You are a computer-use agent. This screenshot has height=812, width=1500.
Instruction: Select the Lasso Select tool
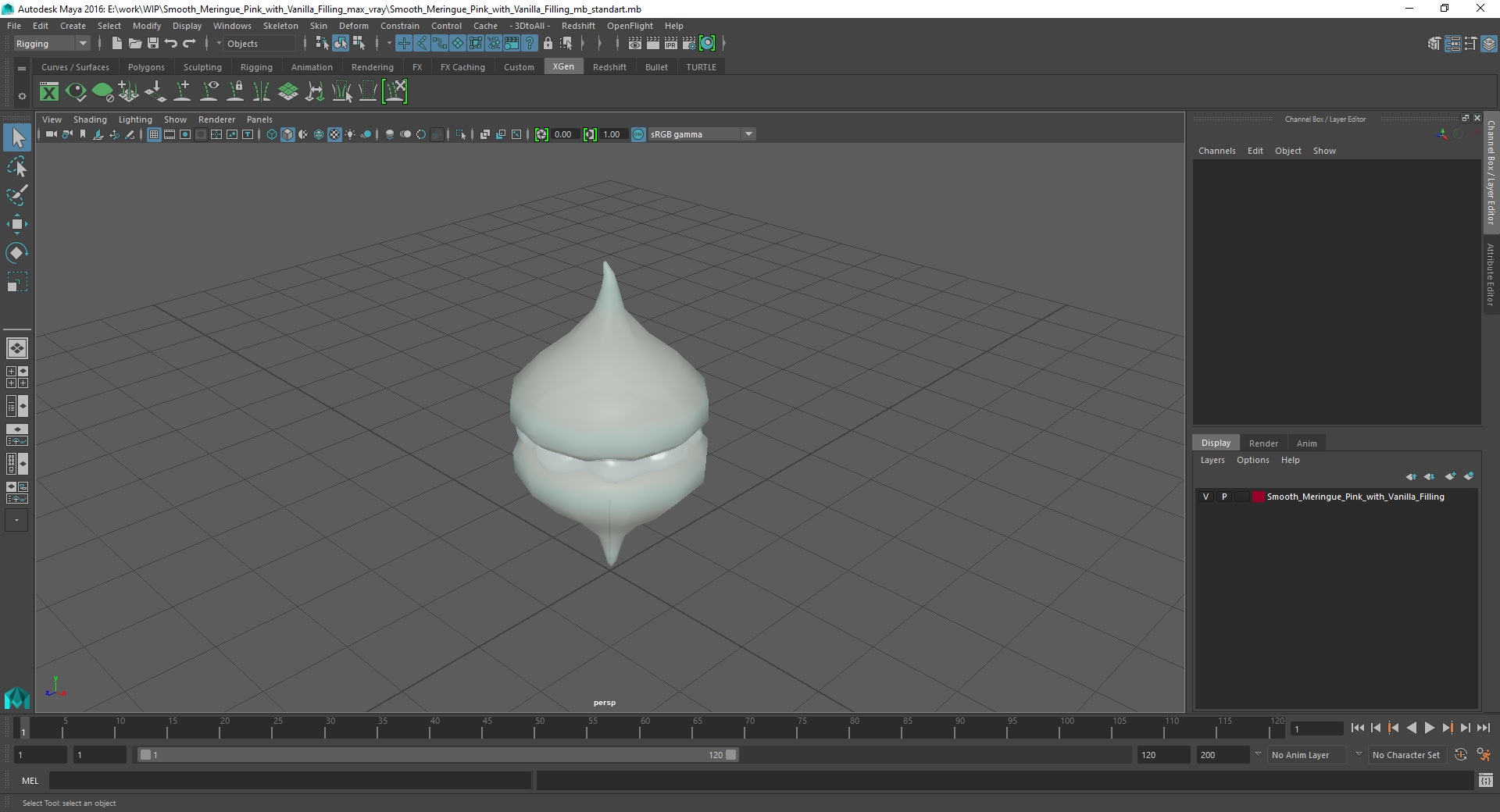point(17,167)
